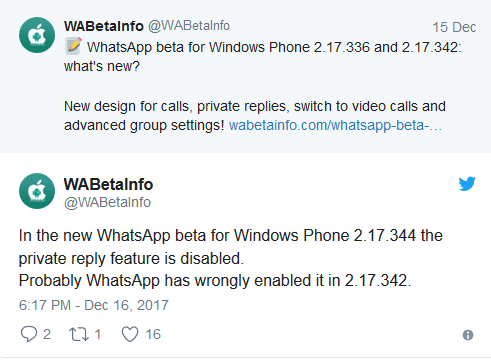Image resolution: width=491 pixels, height=363 pixels.
Task: Open the wabetainfo.com/whatsapp-beta link
Action: click(x=335, y=125)
